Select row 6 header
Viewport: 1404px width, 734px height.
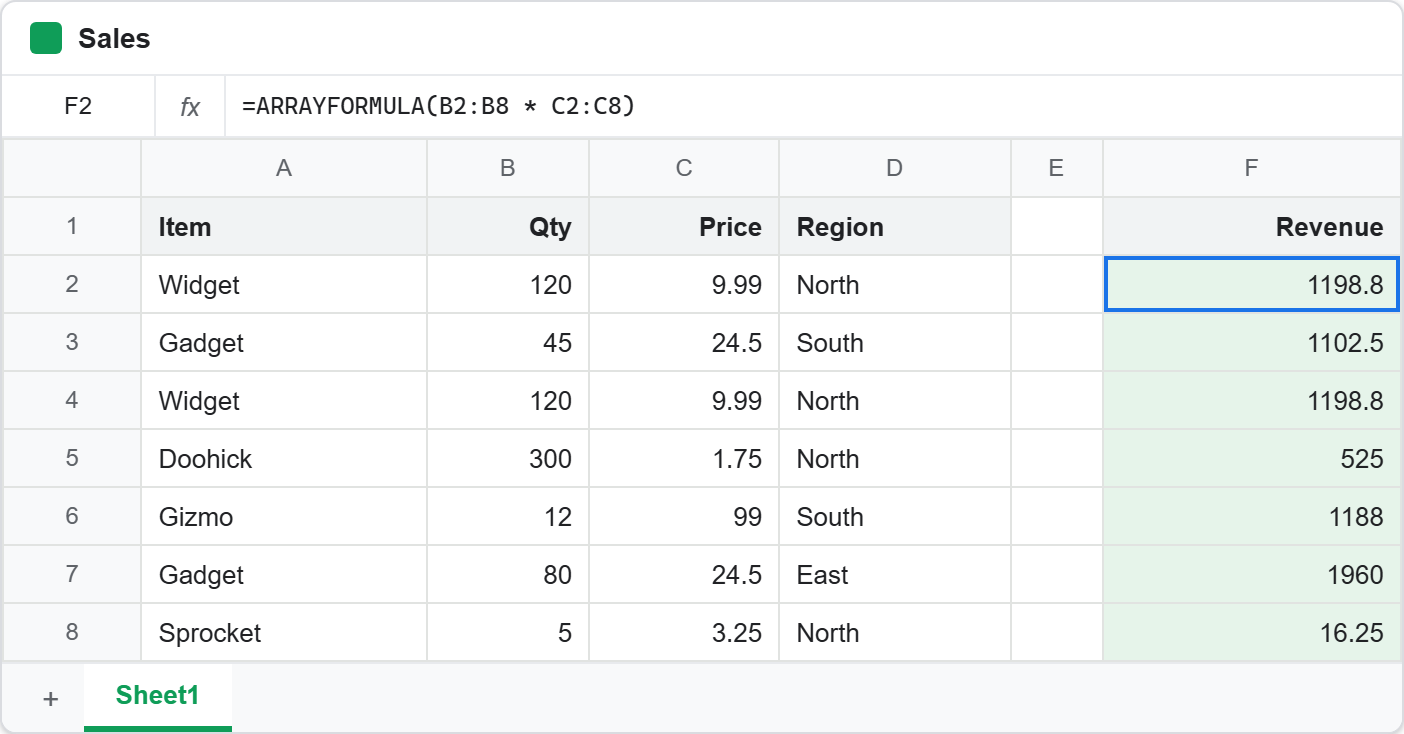point(72,516)
